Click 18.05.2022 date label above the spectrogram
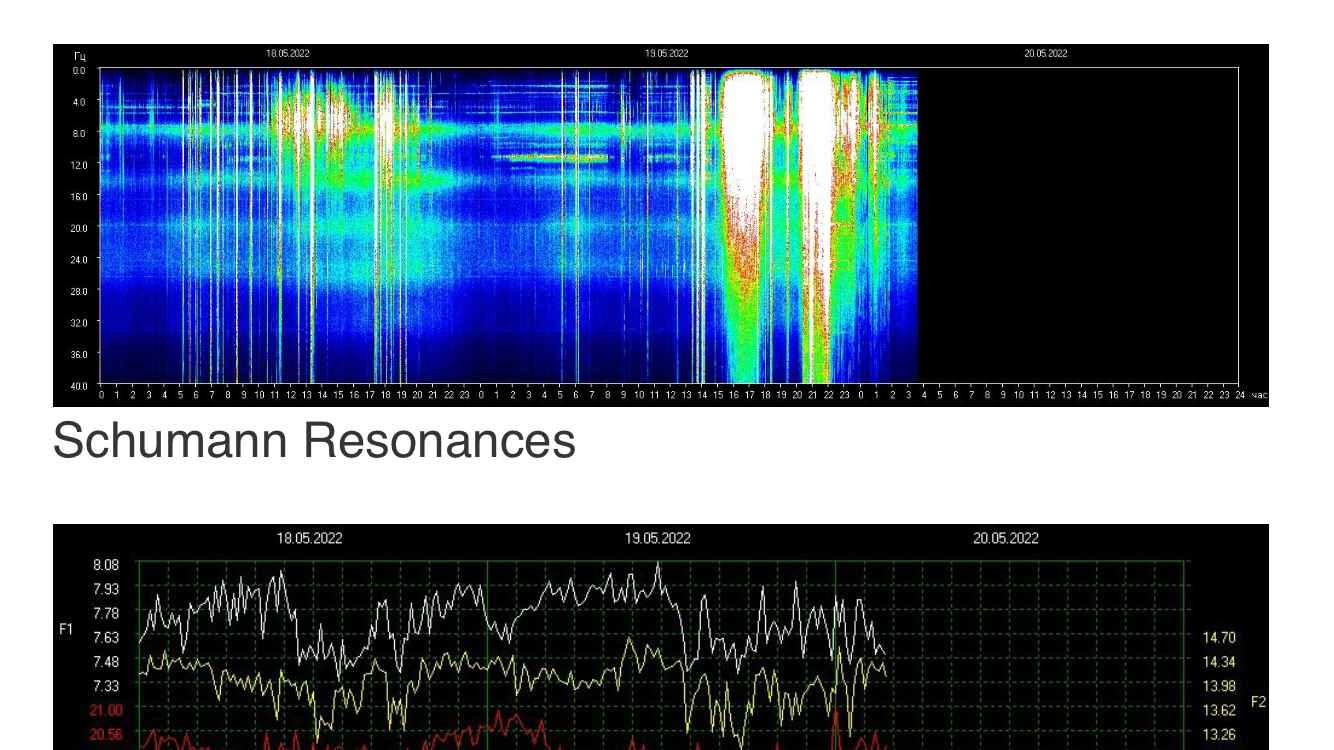1334x750 pixels. tap(288, 54)
